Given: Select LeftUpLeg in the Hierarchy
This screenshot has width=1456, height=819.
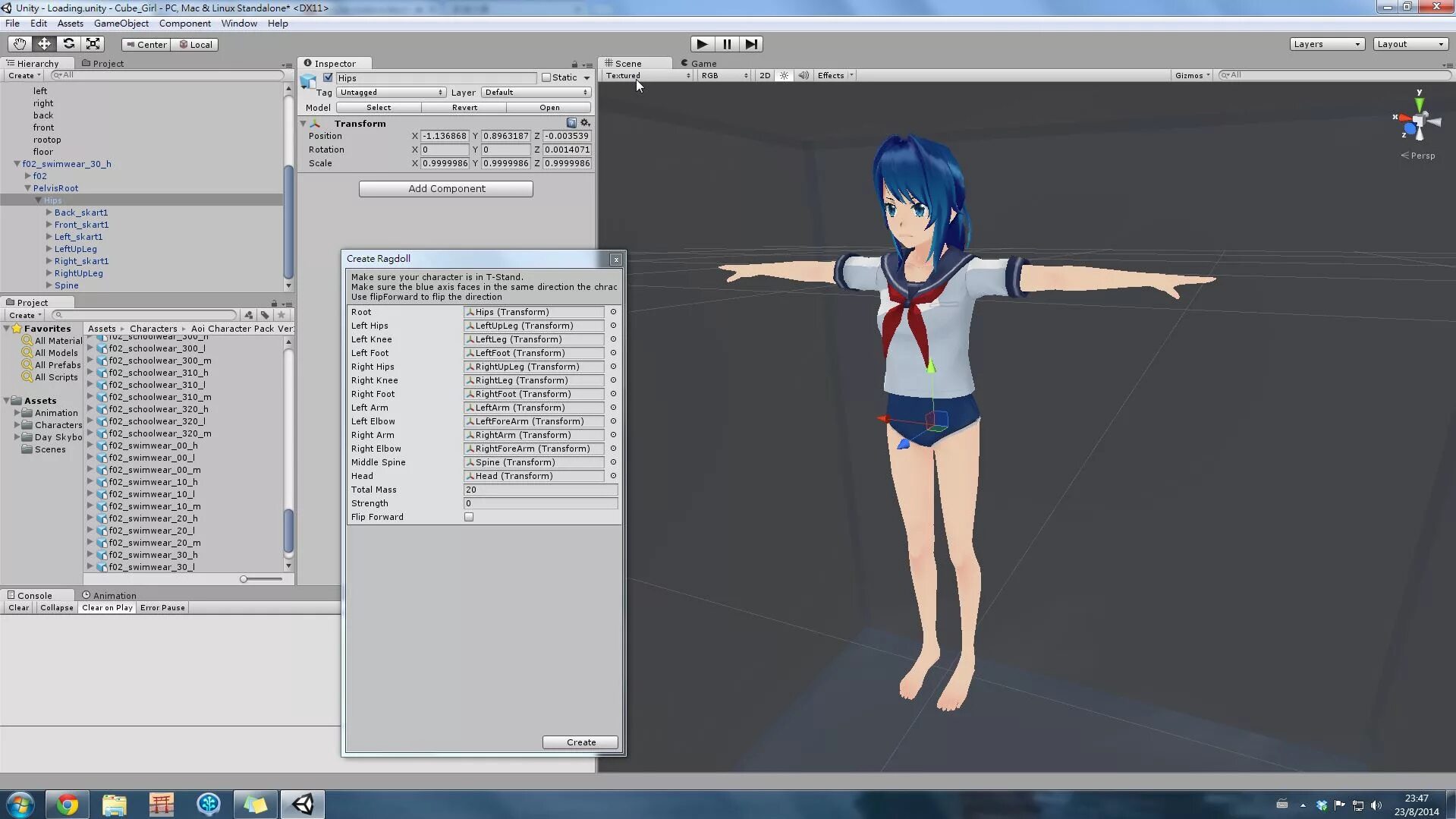Looking at the screenshot, I should coord(76,249).
